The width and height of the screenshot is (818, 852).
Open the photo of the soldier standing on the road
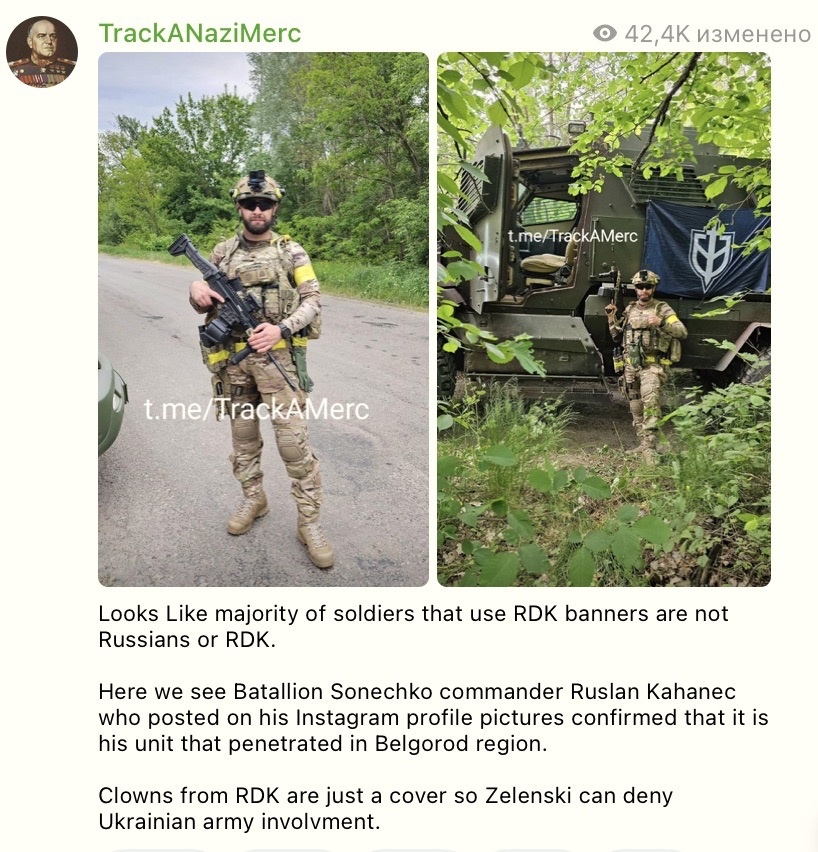(x=263, y=319)
